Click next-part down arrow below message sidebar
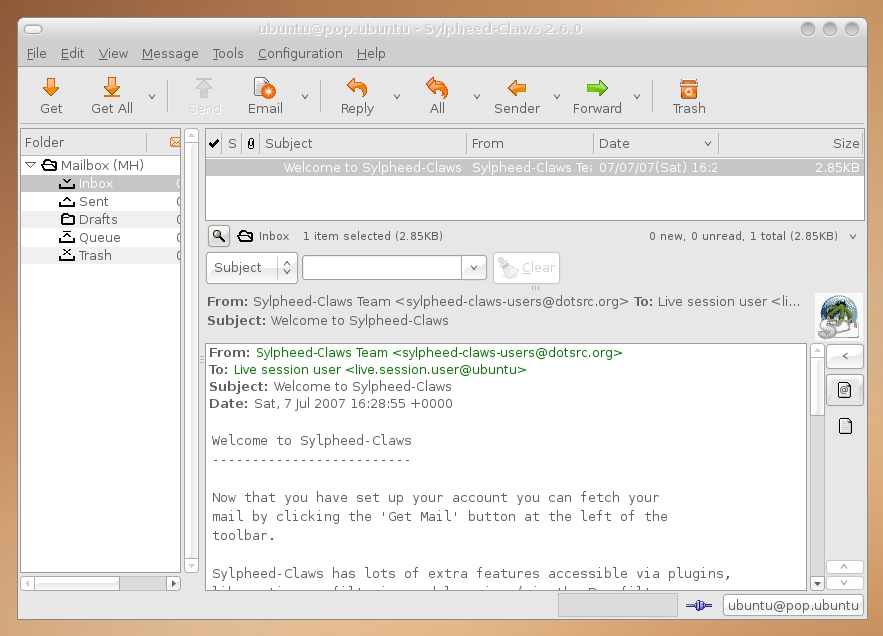Viewport: 883px width, 636px height. (x=844, y=583)
